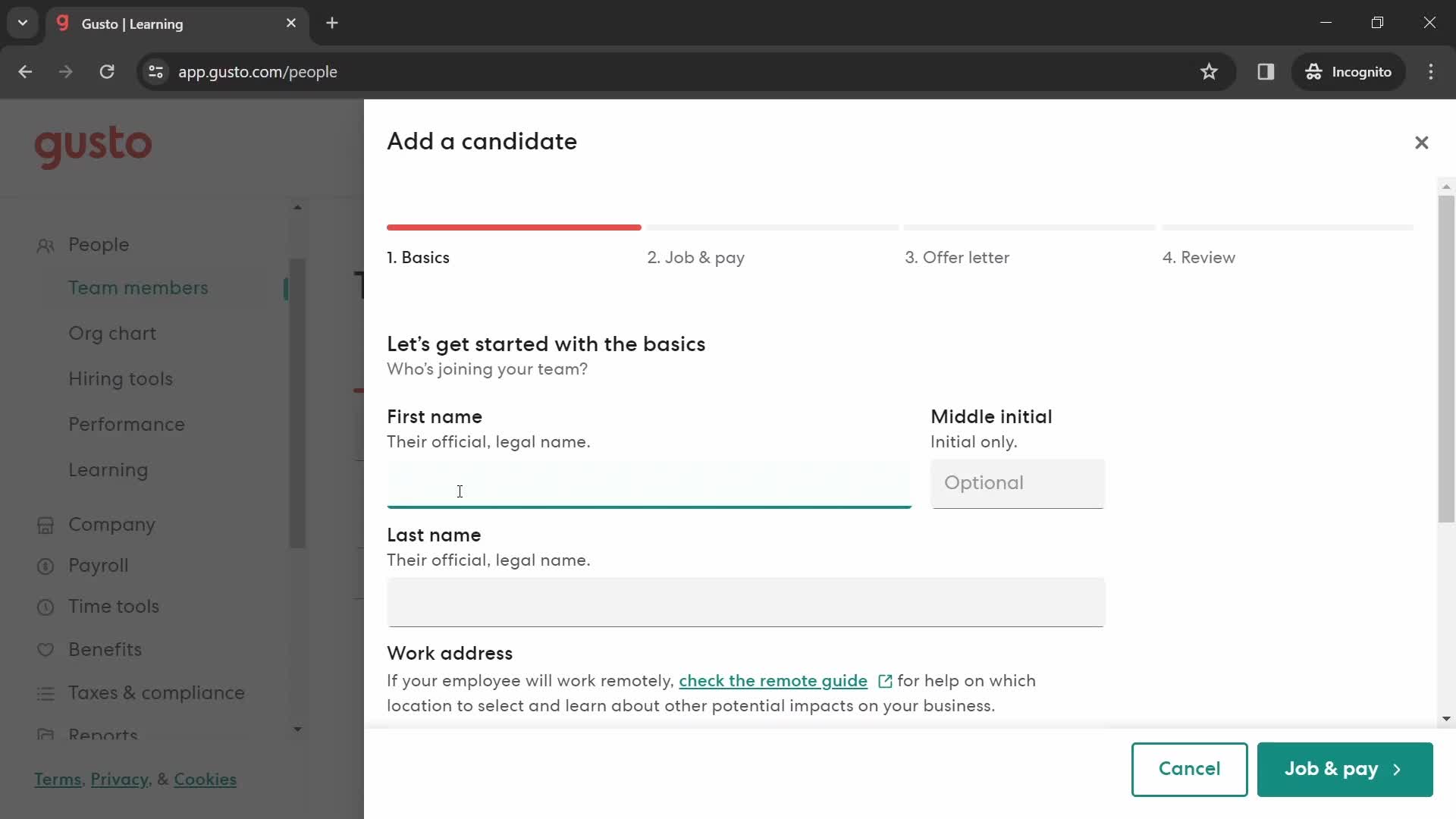Select the Org chart navigation icon
Image resolution: width=1456 pixels, height=819 pixels.
click(112, 333)
